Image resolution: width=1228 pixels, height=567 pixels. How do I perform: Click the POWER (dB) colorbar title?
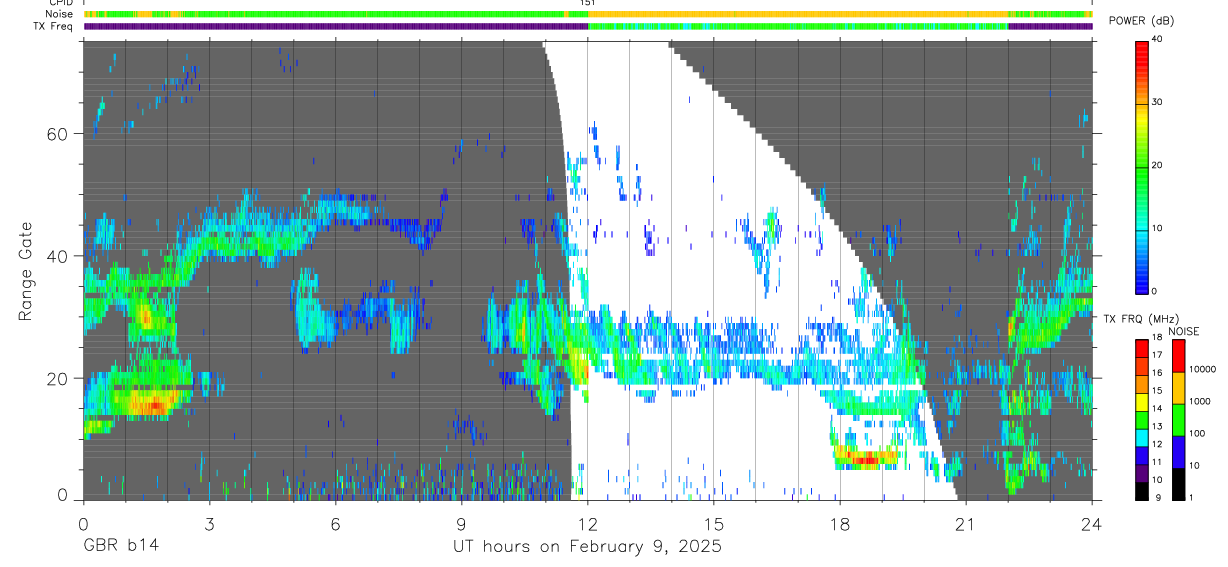point(1142,21)
